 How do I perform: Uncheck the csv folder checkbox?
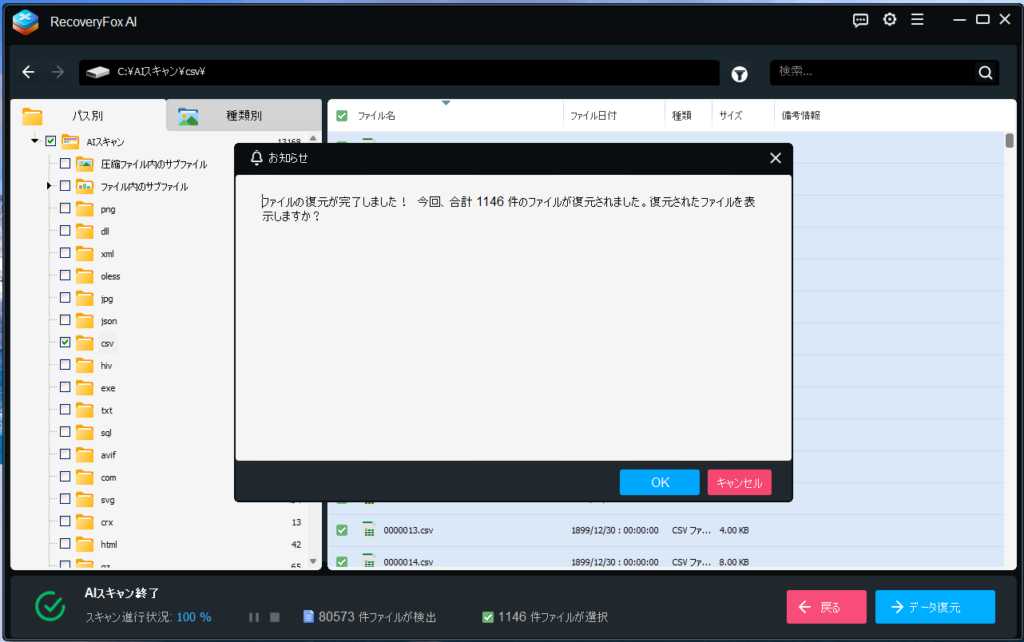coord(65,343)
